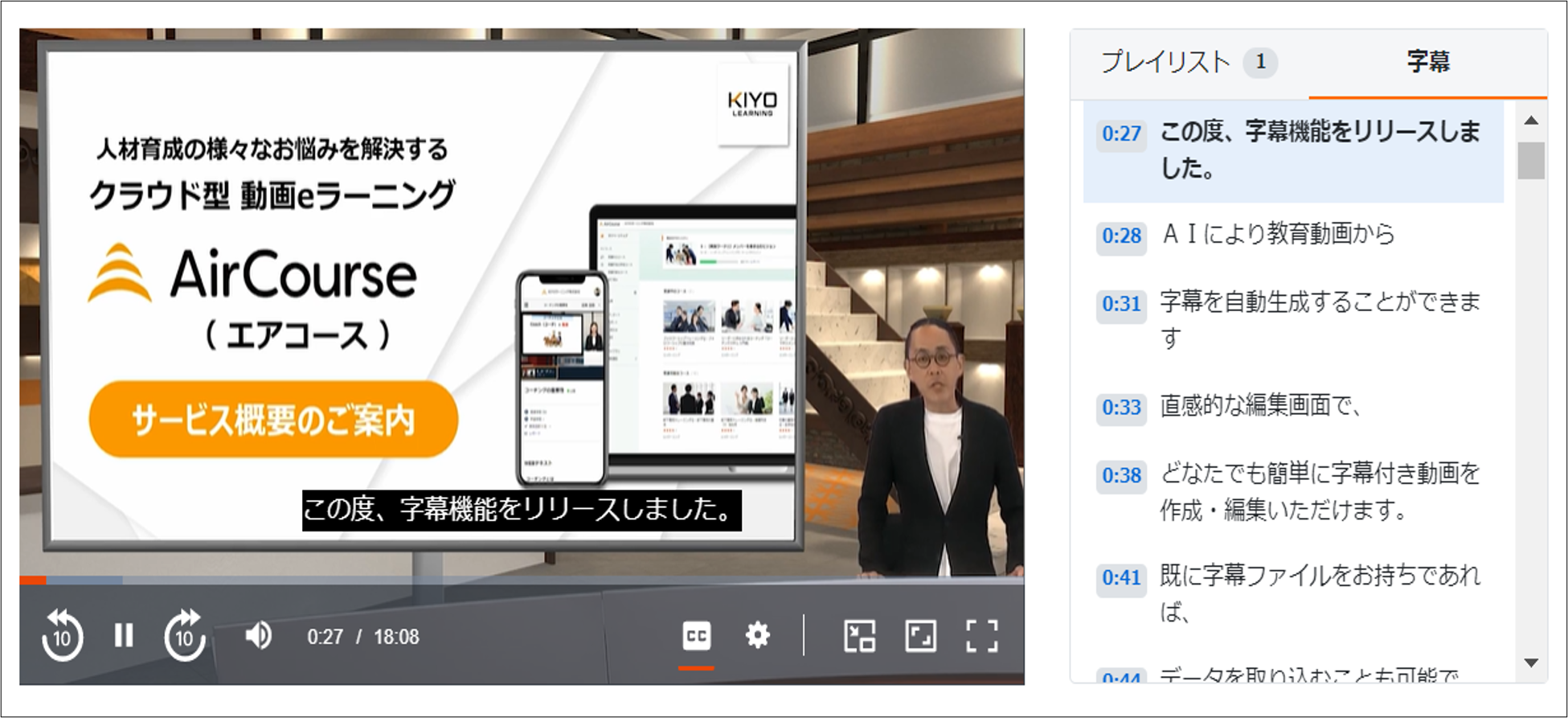
Task: Click subtitle list scroll up arrow
Action: pyautogui.click(x=1531, y=121)
